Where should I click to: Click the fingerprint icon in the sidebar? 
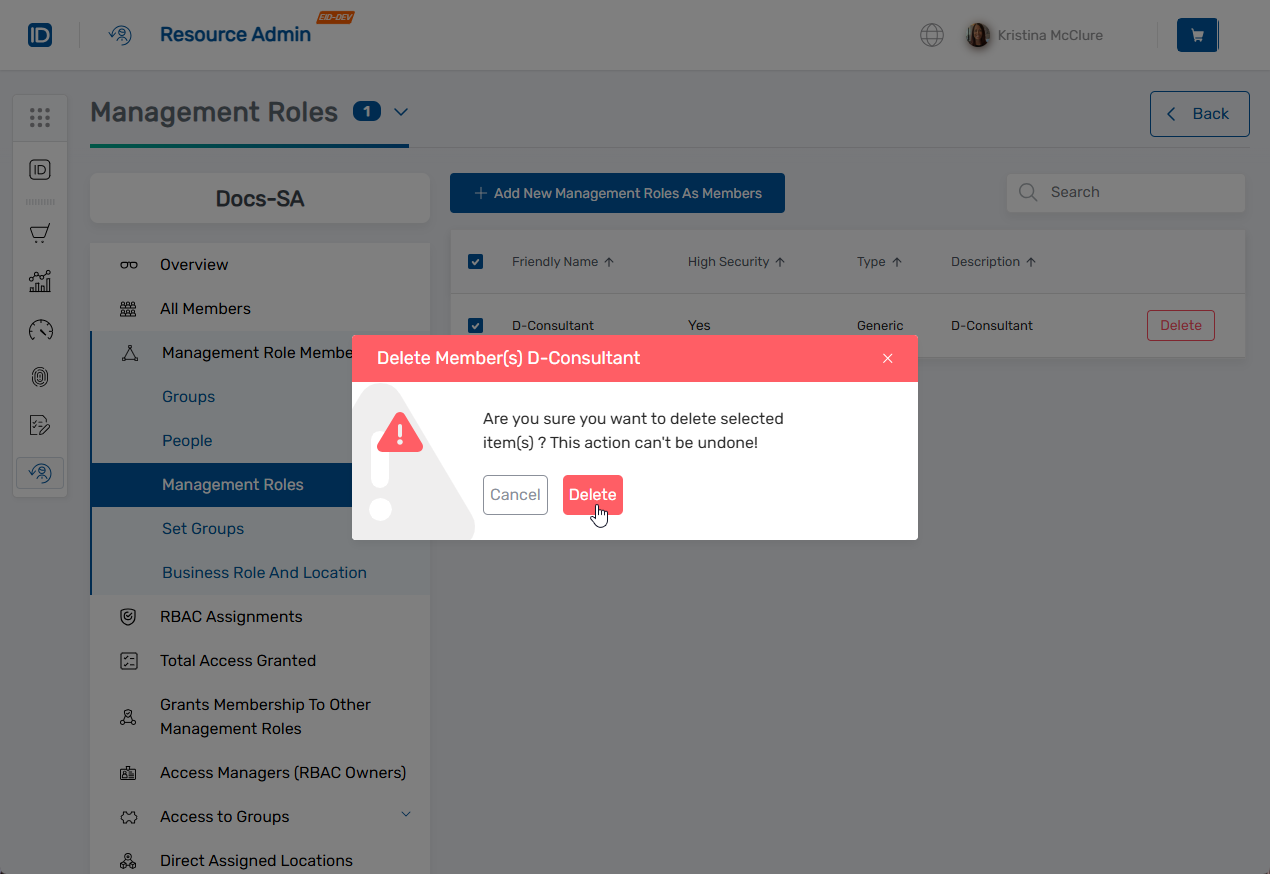pyautogui.click(x=40, y=377)
